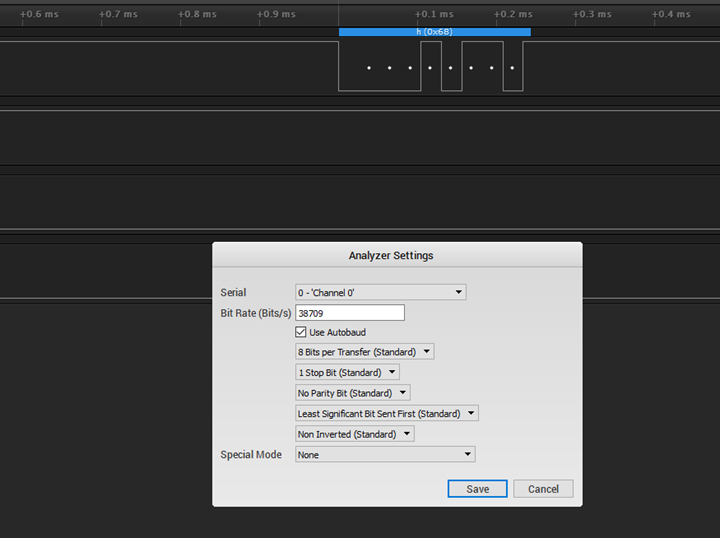Expand Least Significant Bit Sent First dropdown
720x538 pixels.
(387, 413)
